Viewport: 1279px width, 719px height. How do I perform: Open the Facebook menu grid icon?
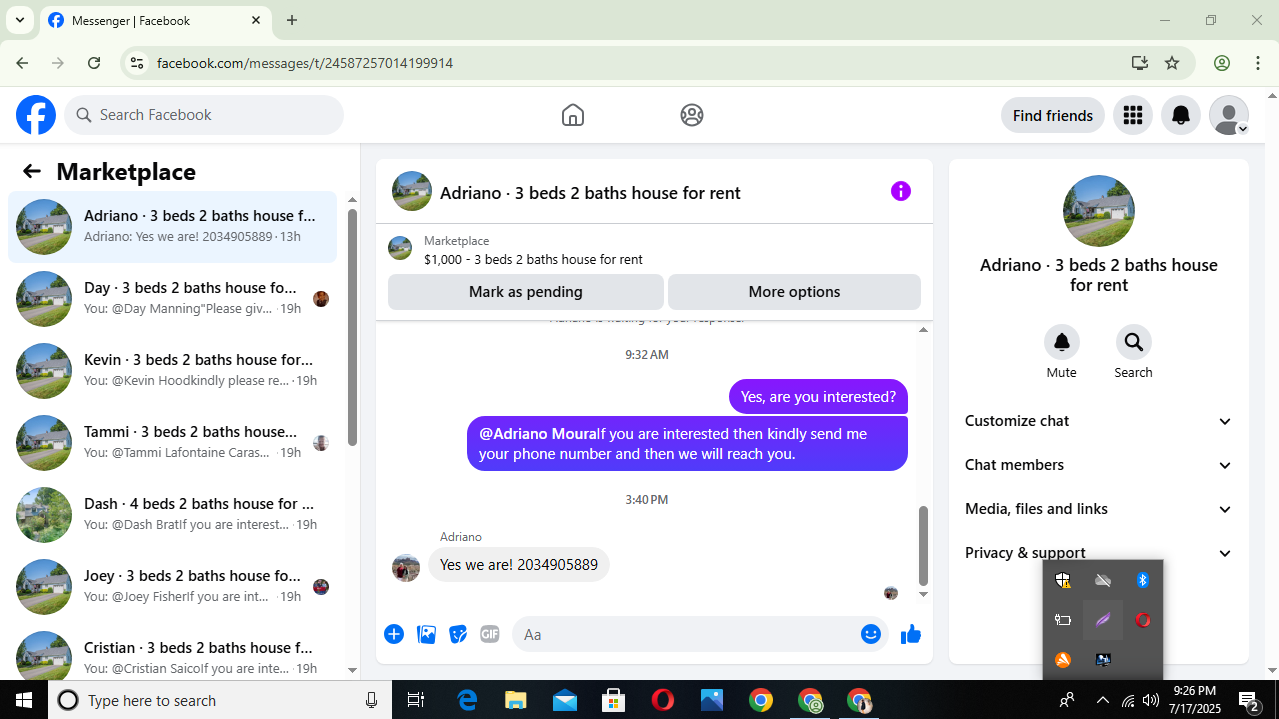point(1133,115)
